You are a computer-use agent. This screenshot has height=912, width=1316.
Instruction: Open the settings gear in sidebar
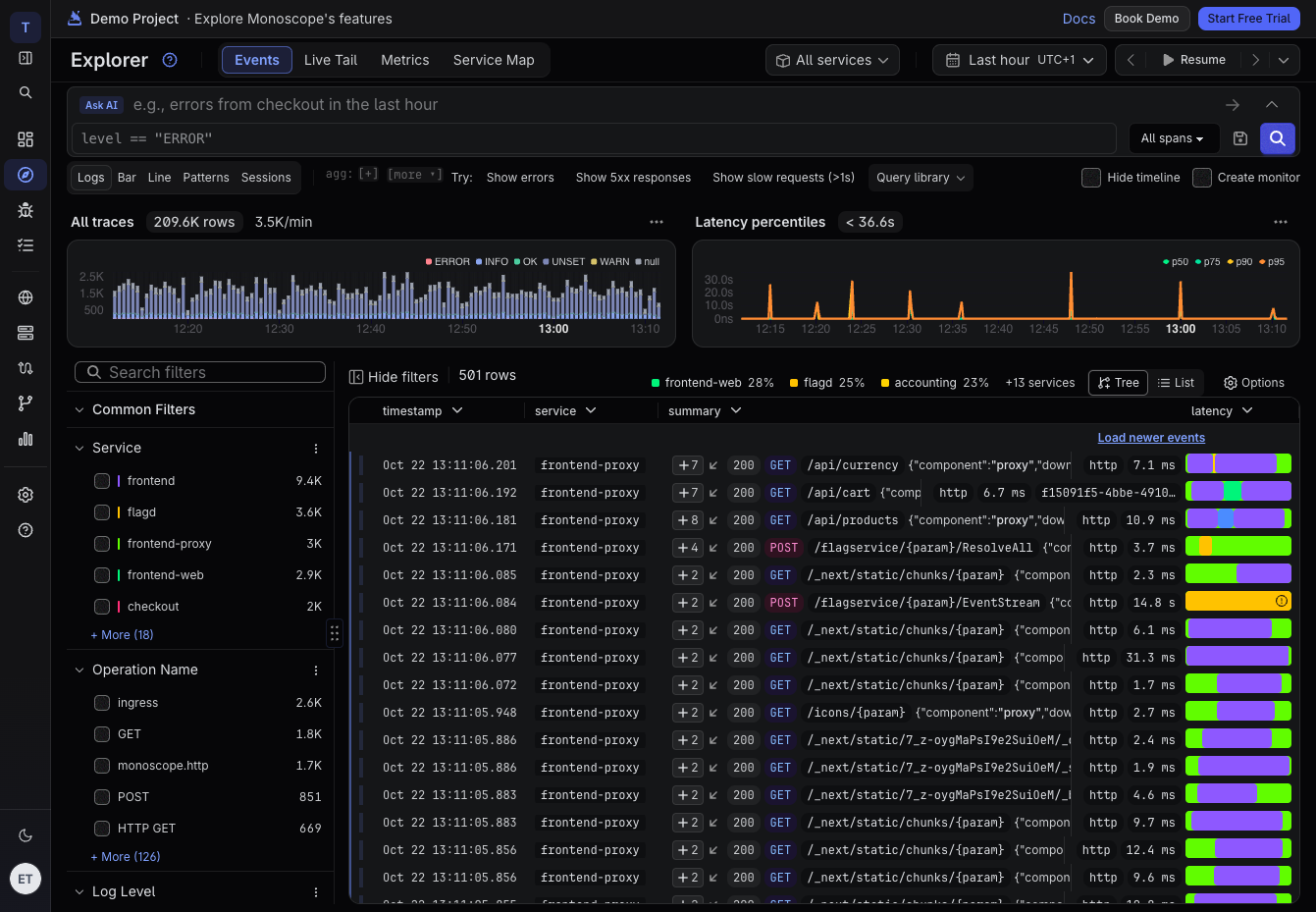click(26, 495)
